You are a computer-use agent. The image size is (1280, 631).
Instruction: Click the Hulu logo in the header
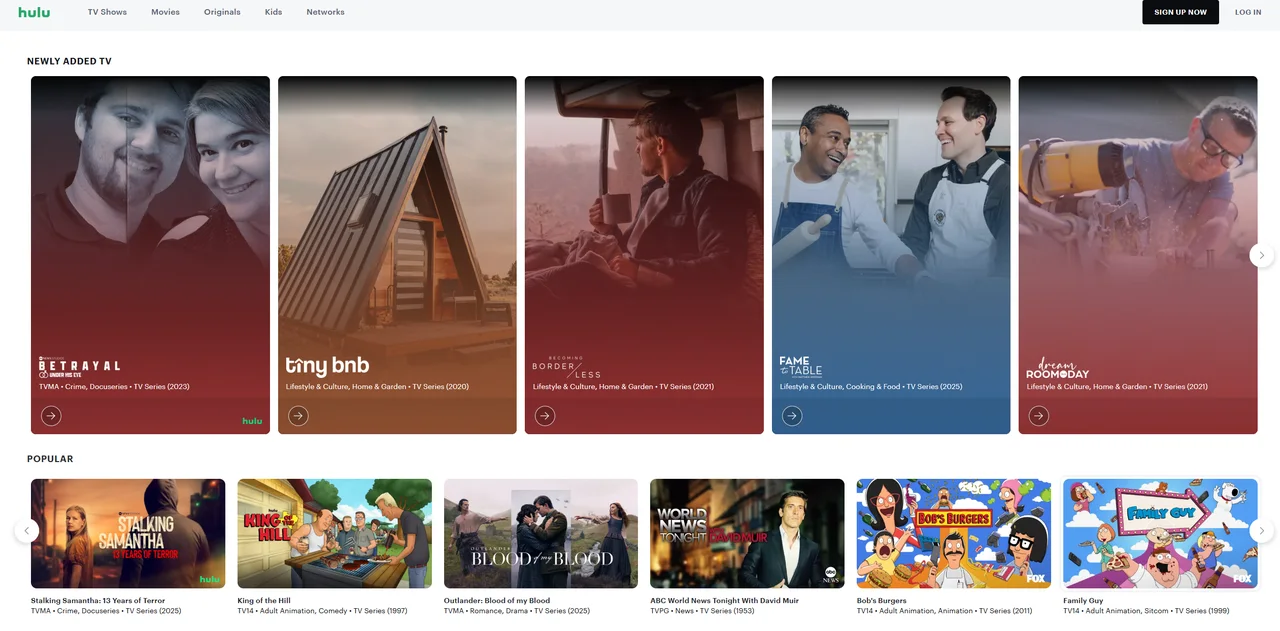(x=34, y=12)
